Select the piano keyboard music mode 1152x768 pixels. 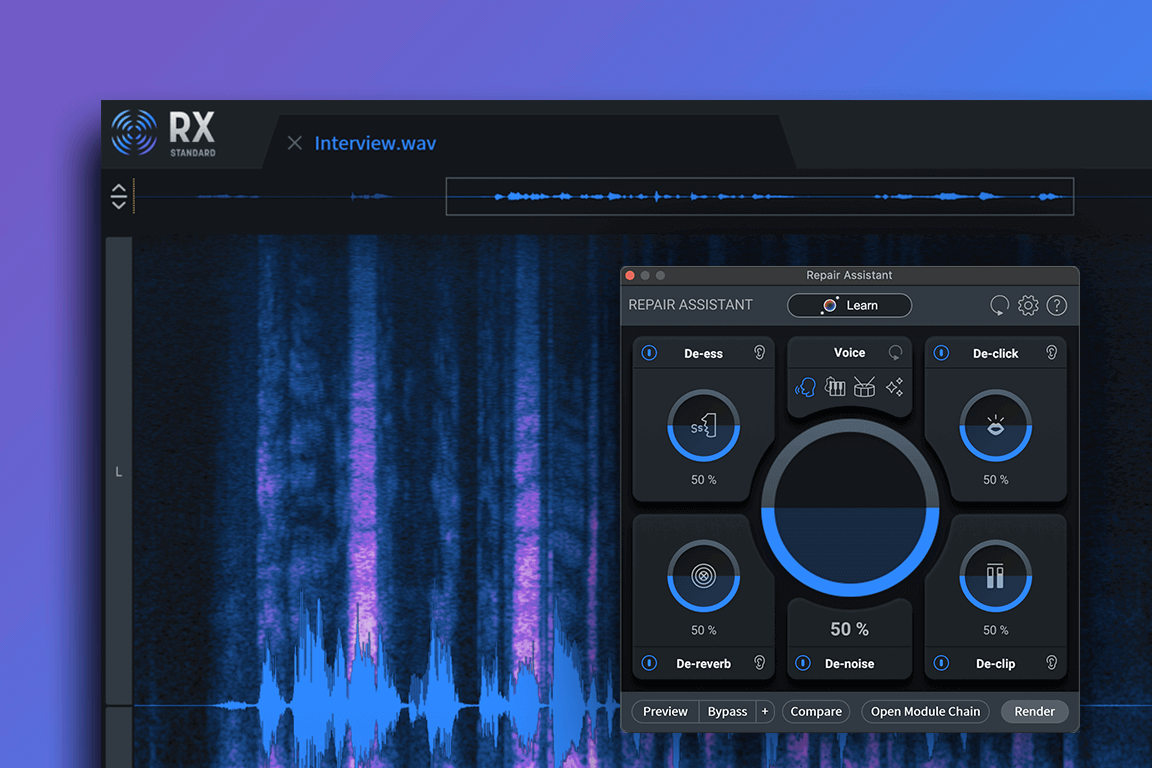835,387
